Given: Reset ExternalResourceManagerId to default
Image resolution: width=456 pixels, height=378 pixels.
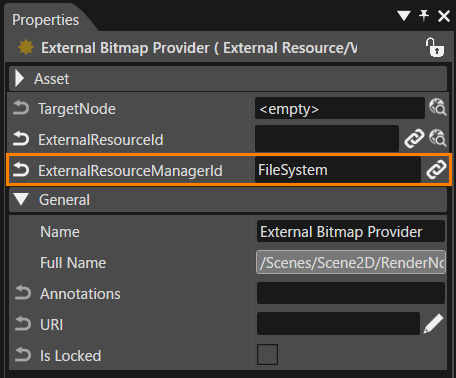Looking at the screenshot, I should click(21, 170).
